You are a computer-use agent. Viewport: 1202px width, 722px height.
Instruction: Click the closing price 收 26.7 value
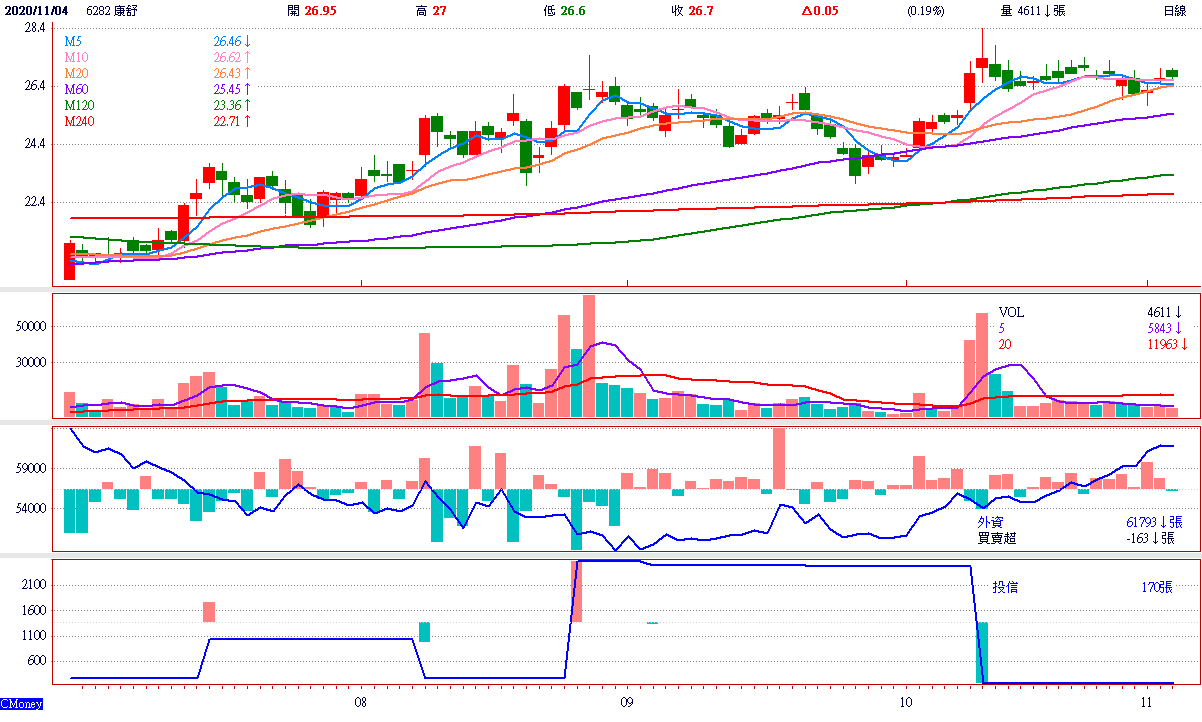coord(702,11)
